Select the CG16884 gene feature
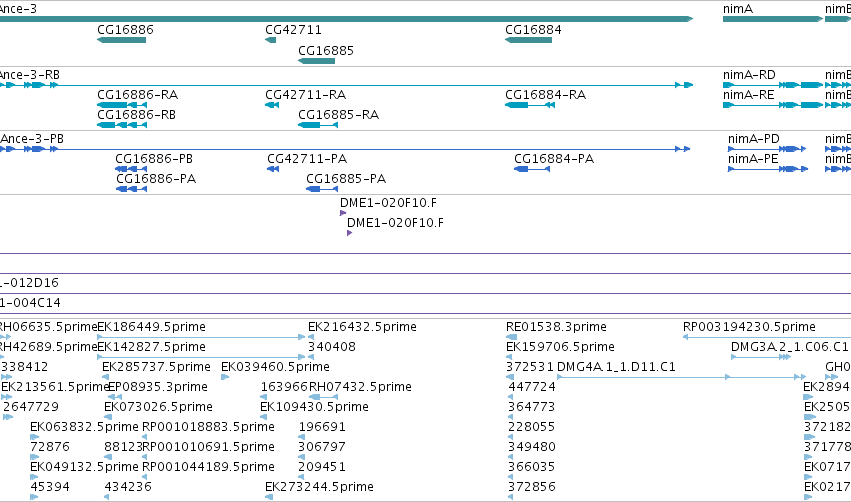851x502 pixels. tap(529, 40)
